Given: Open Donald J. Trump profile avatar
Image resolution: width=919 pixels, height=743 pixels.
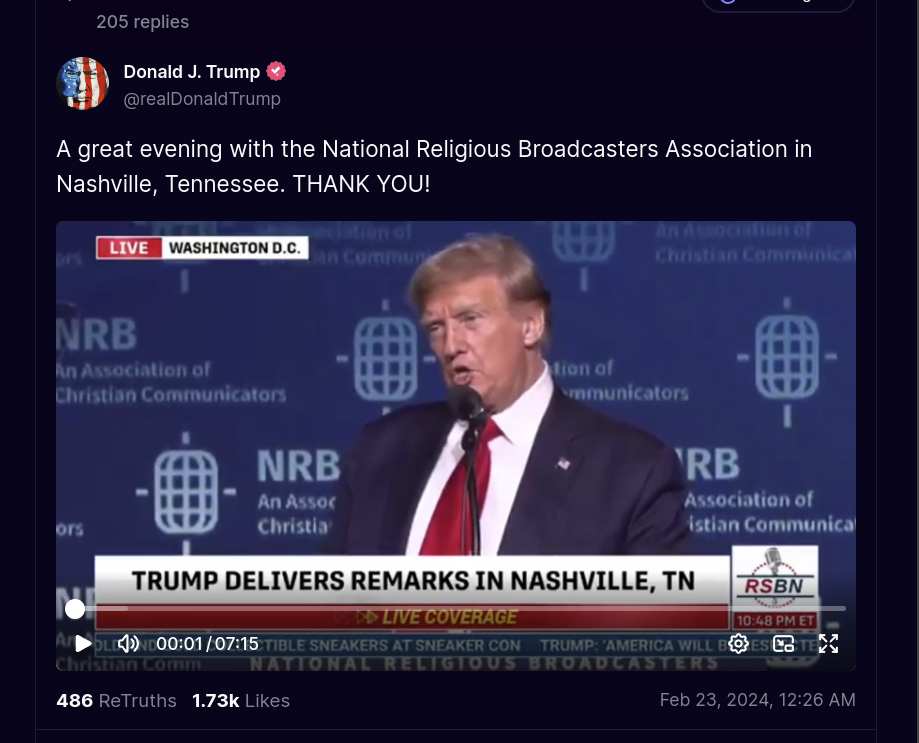Looking at the screenshot, I should click(x=83, y=83).
